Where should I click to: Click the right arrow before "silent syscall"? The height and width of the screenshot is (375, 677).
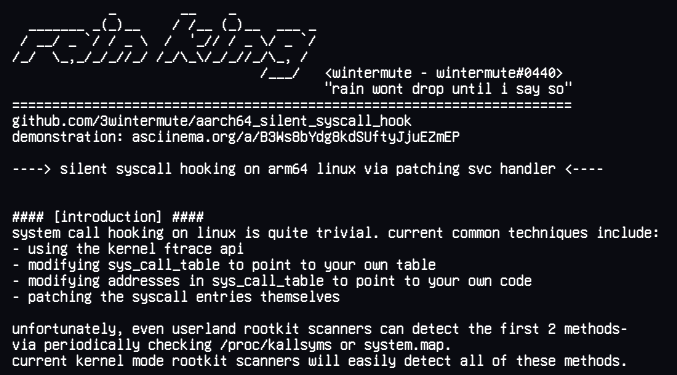pos(32,169)
